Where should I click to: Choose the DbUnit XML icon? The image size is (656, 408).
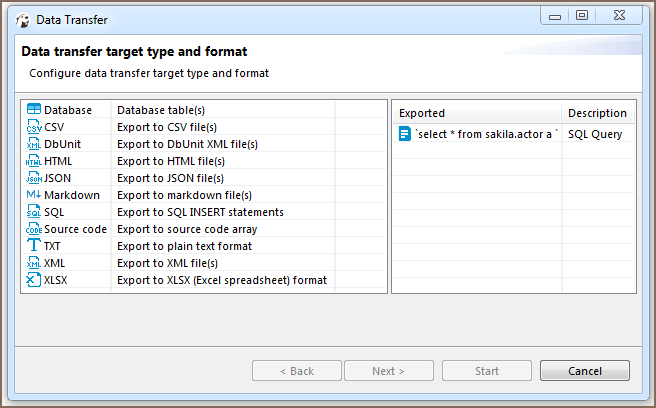(34, 144)
